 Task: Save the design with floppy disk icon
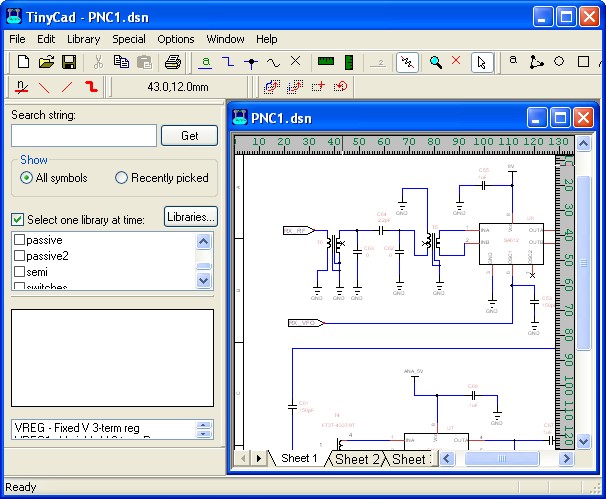(x=69, y=62)
